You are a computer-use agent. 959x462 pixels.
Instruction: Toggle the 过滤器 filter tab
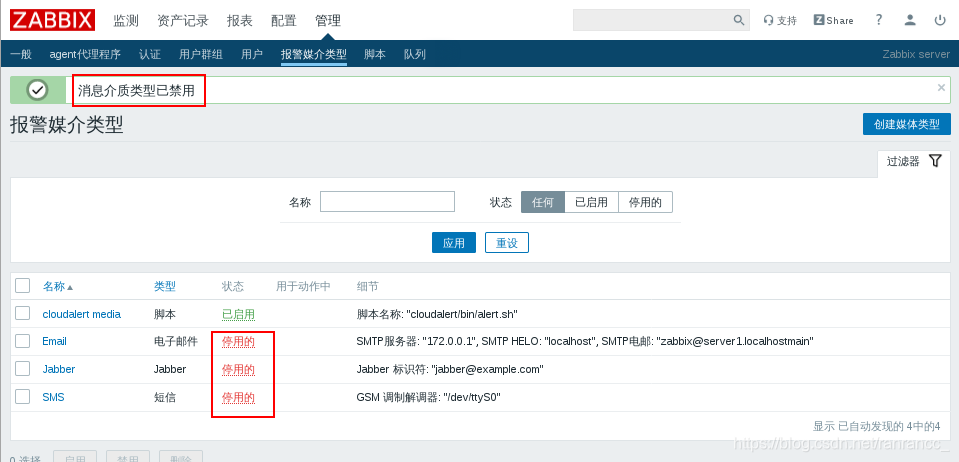pyautogui.click(x=914, y=162)
